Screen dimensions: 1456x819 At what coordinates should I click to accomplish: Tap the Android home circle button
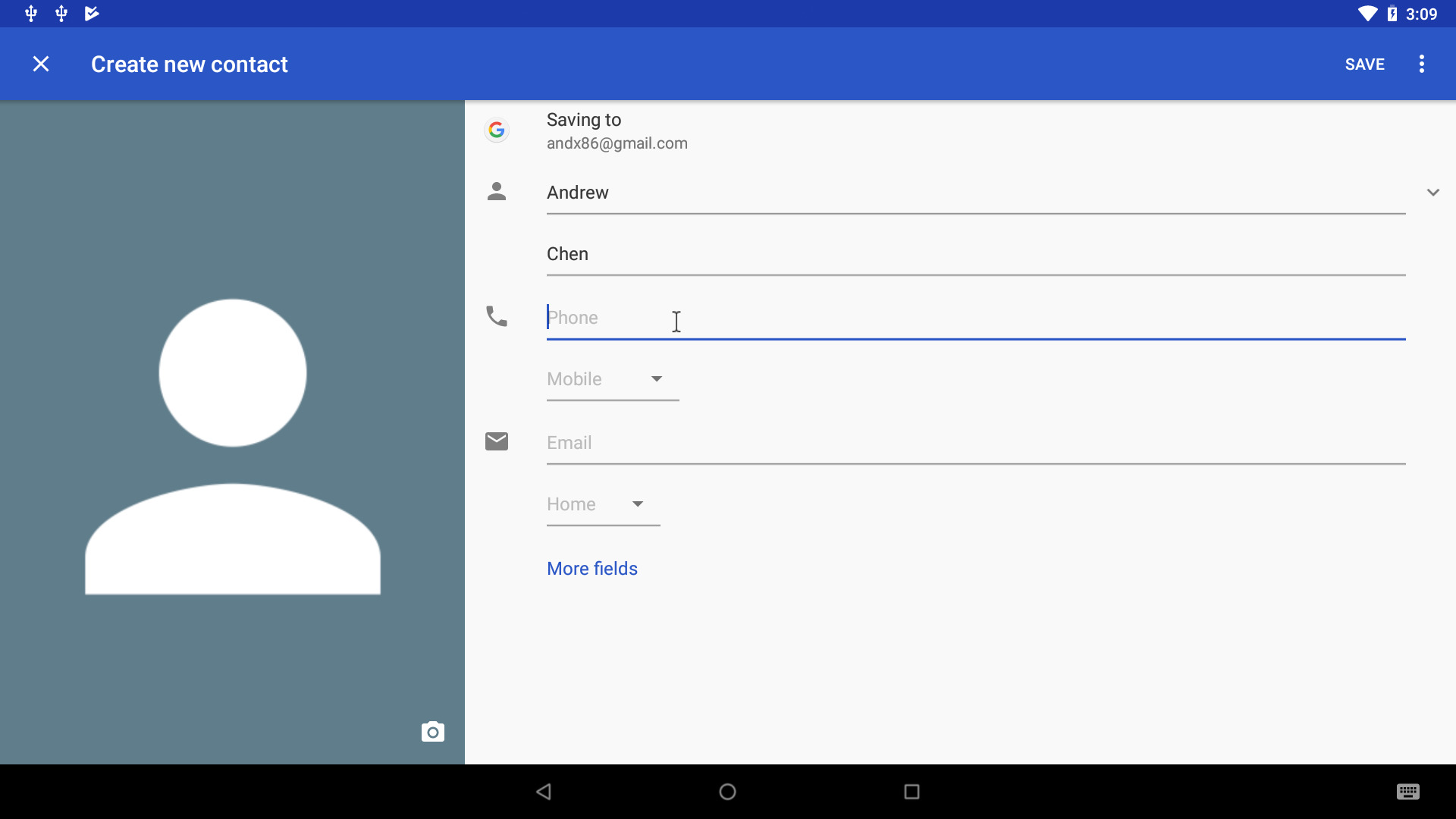tap(728, 792)
